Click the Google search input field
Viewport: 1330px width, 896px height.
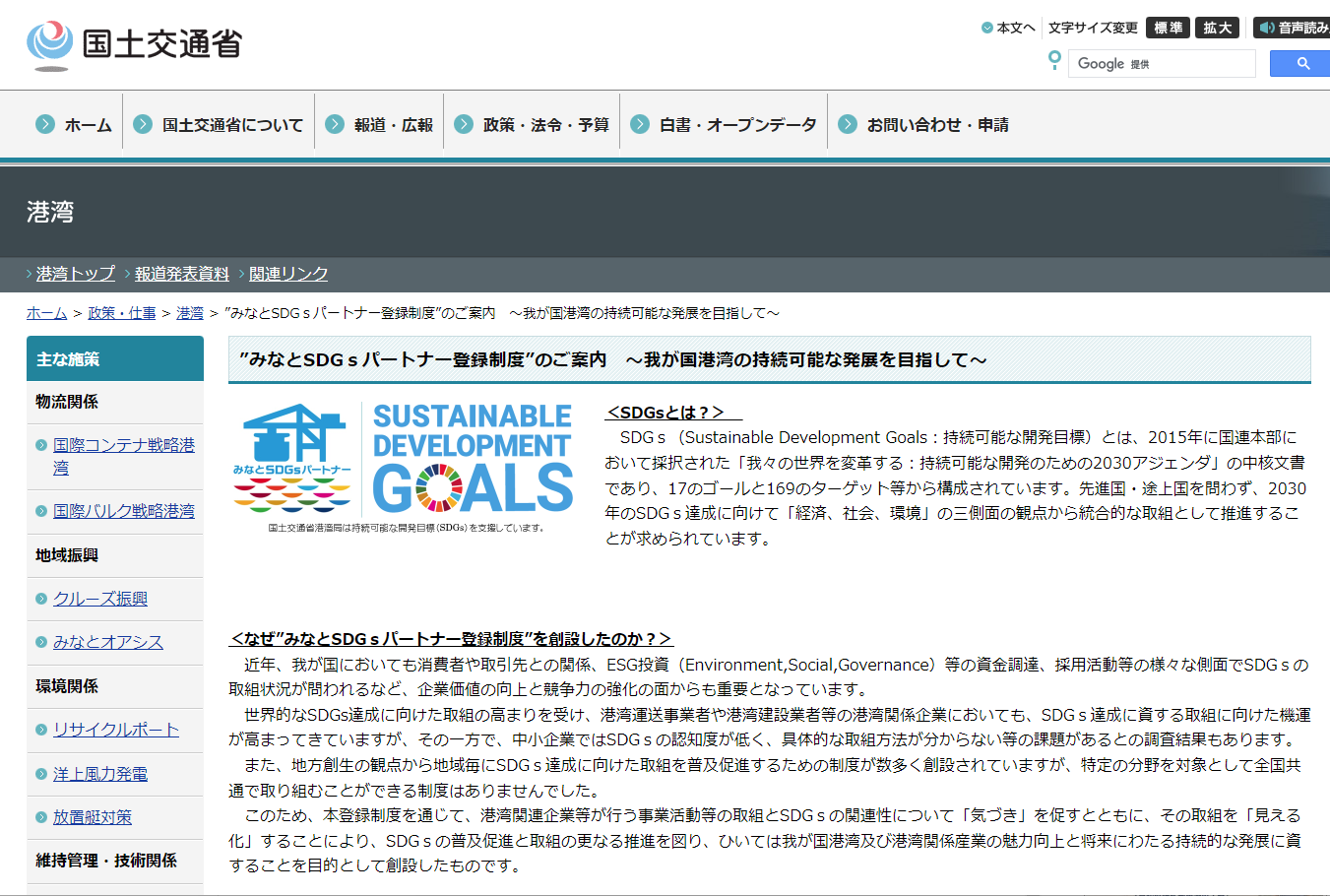click(x=1162, y=64)
